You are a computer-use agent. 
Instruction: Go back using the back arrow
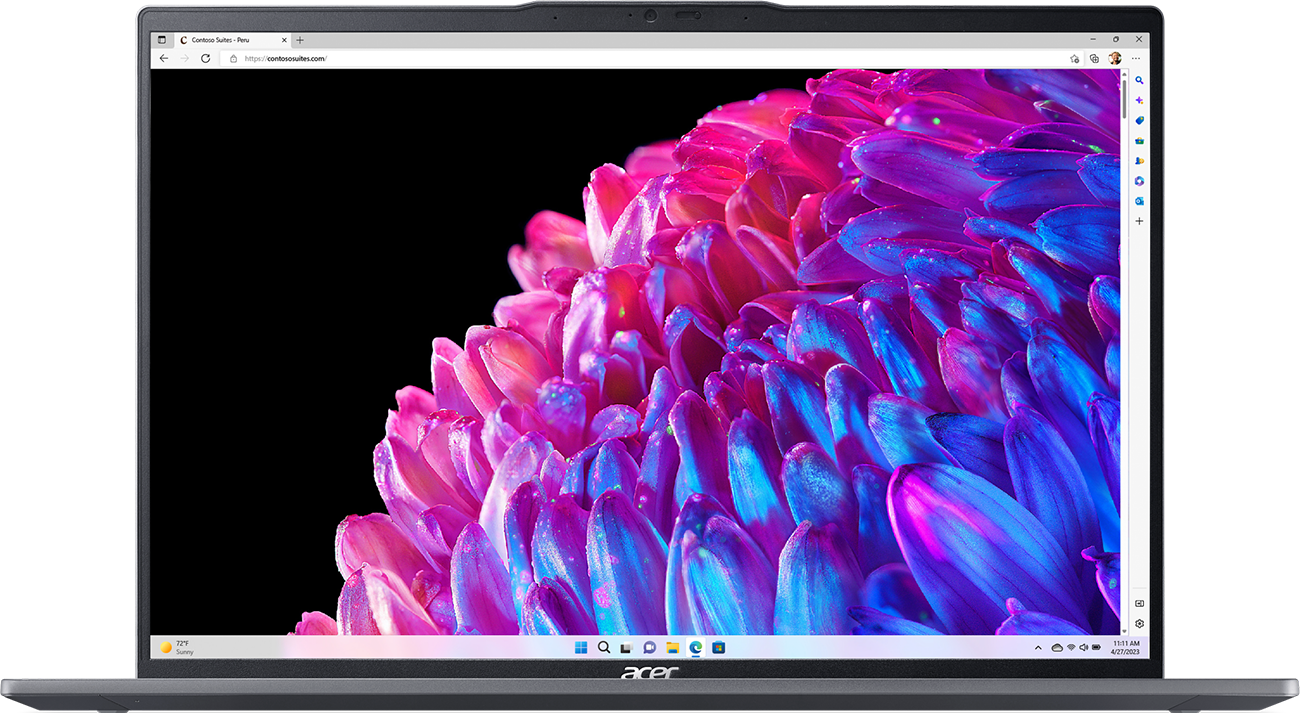[x=164, y=59]
